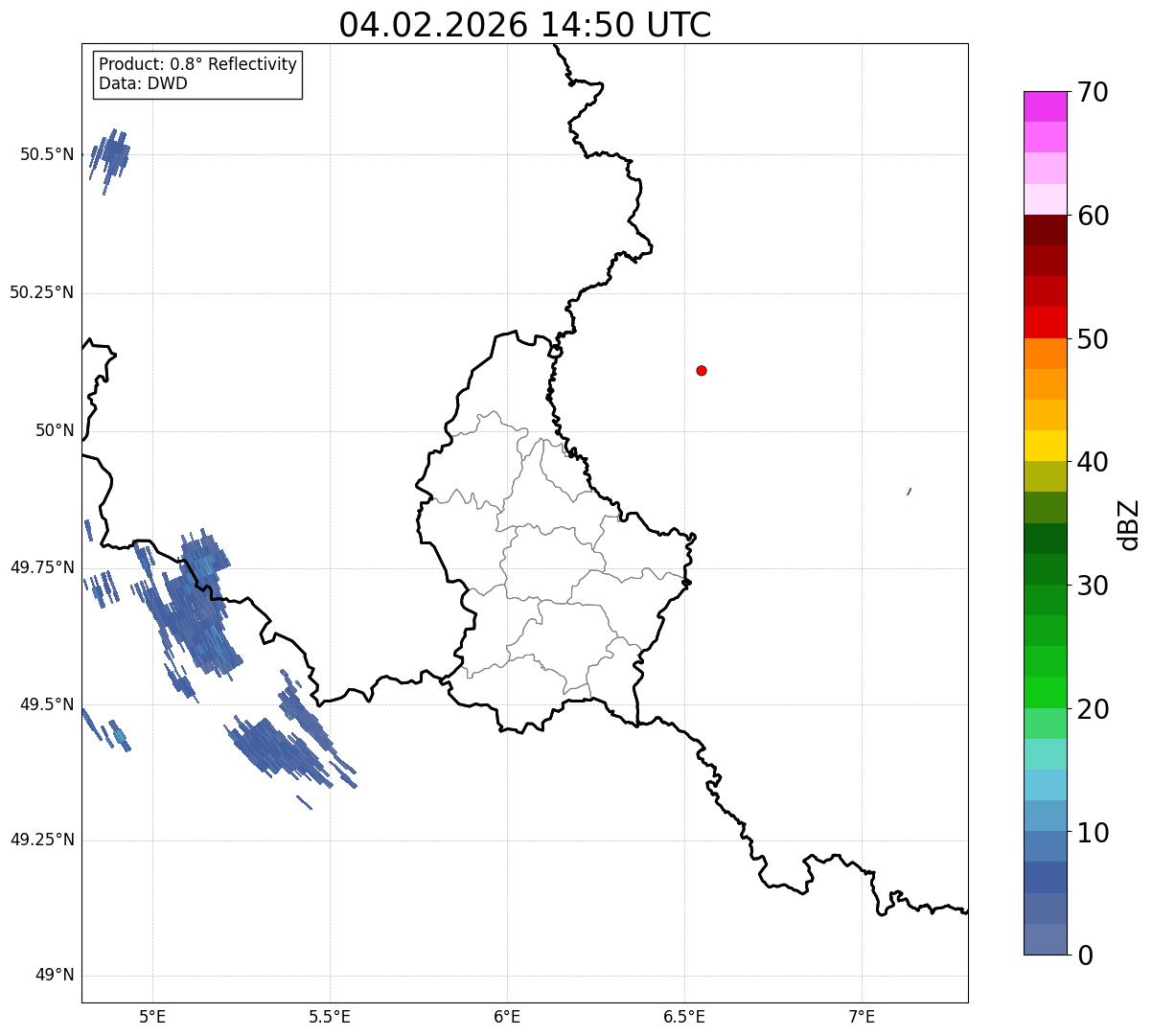
Task: Click the 49.75°N latitude label
Action: point(41,567)
